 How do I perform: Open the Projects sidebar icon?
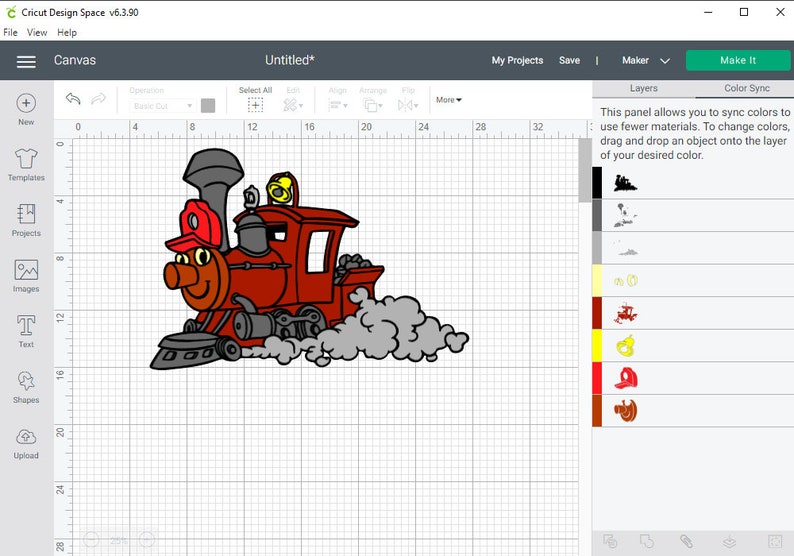[x=26, y=214]
